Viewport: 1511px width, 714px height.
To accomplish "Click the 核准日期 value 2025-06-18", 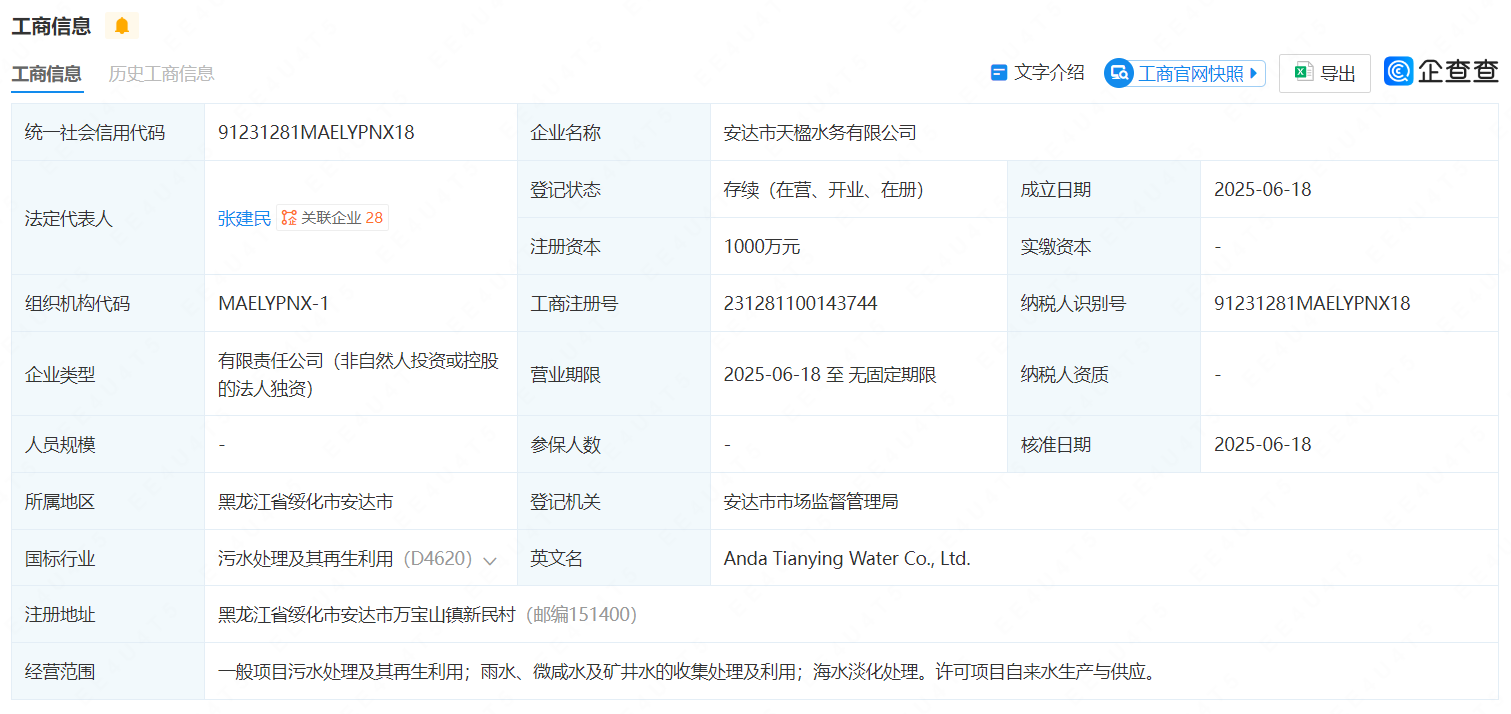I will click(1262, 444).
